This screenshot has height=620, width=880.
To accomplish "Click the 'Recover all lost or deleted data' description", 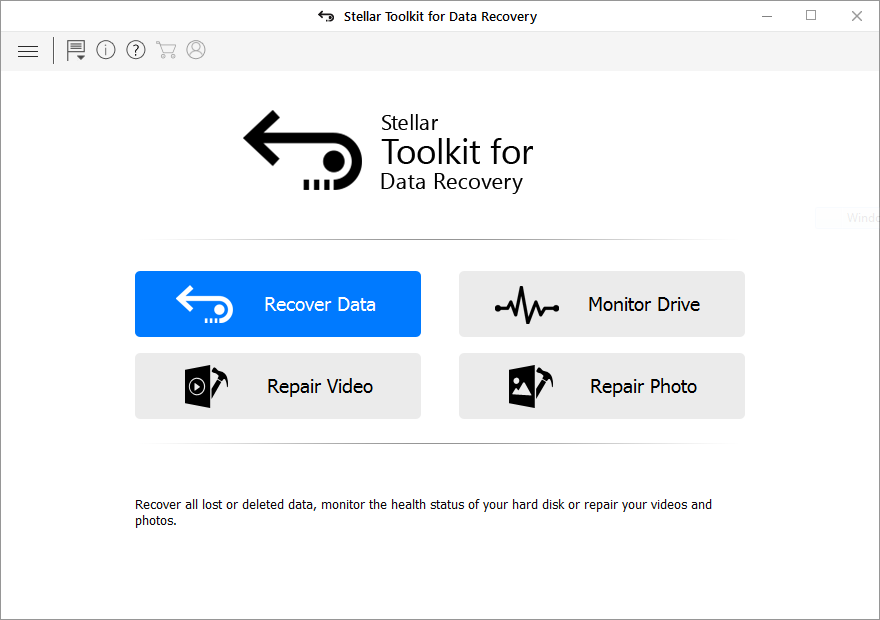I will [423, 512].
